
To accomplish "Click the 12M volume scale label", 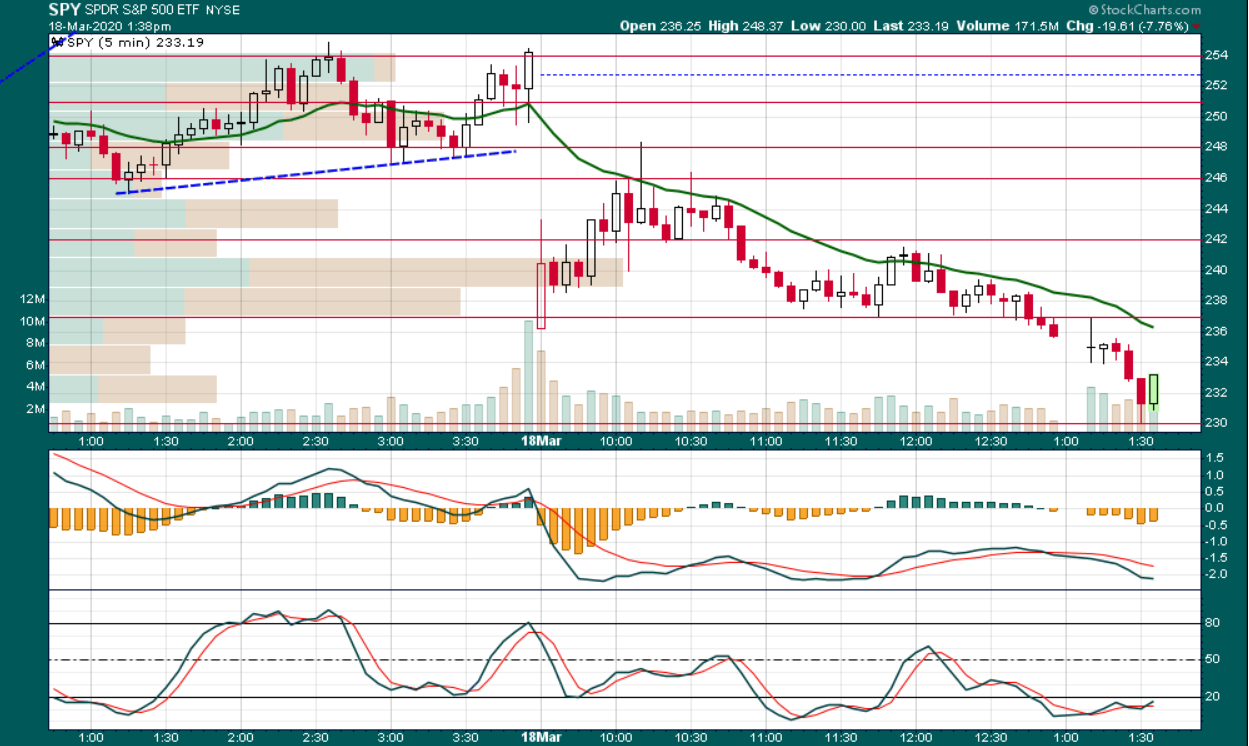I will (x=32, y=299).
